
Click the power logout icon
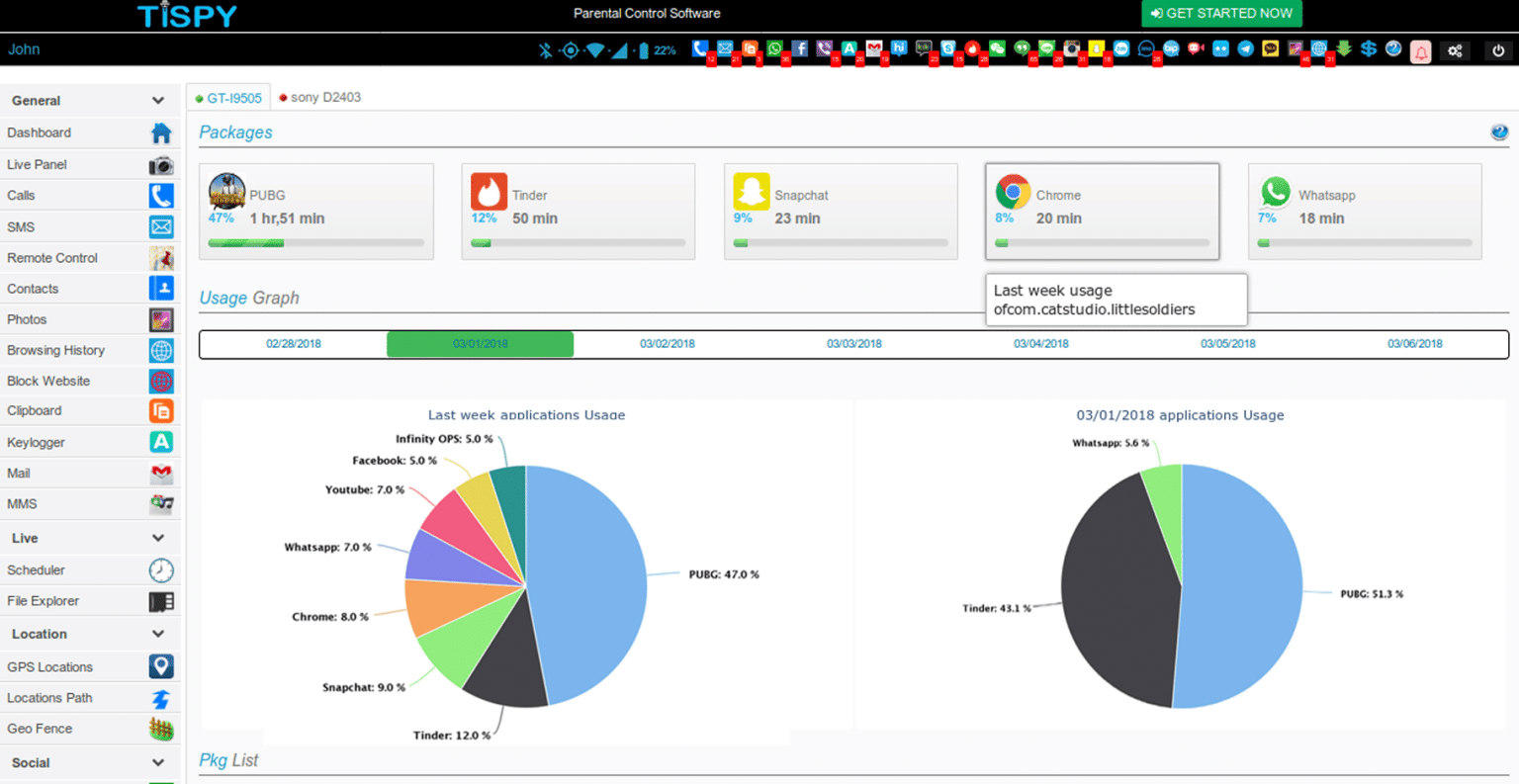pos(1498,50)
